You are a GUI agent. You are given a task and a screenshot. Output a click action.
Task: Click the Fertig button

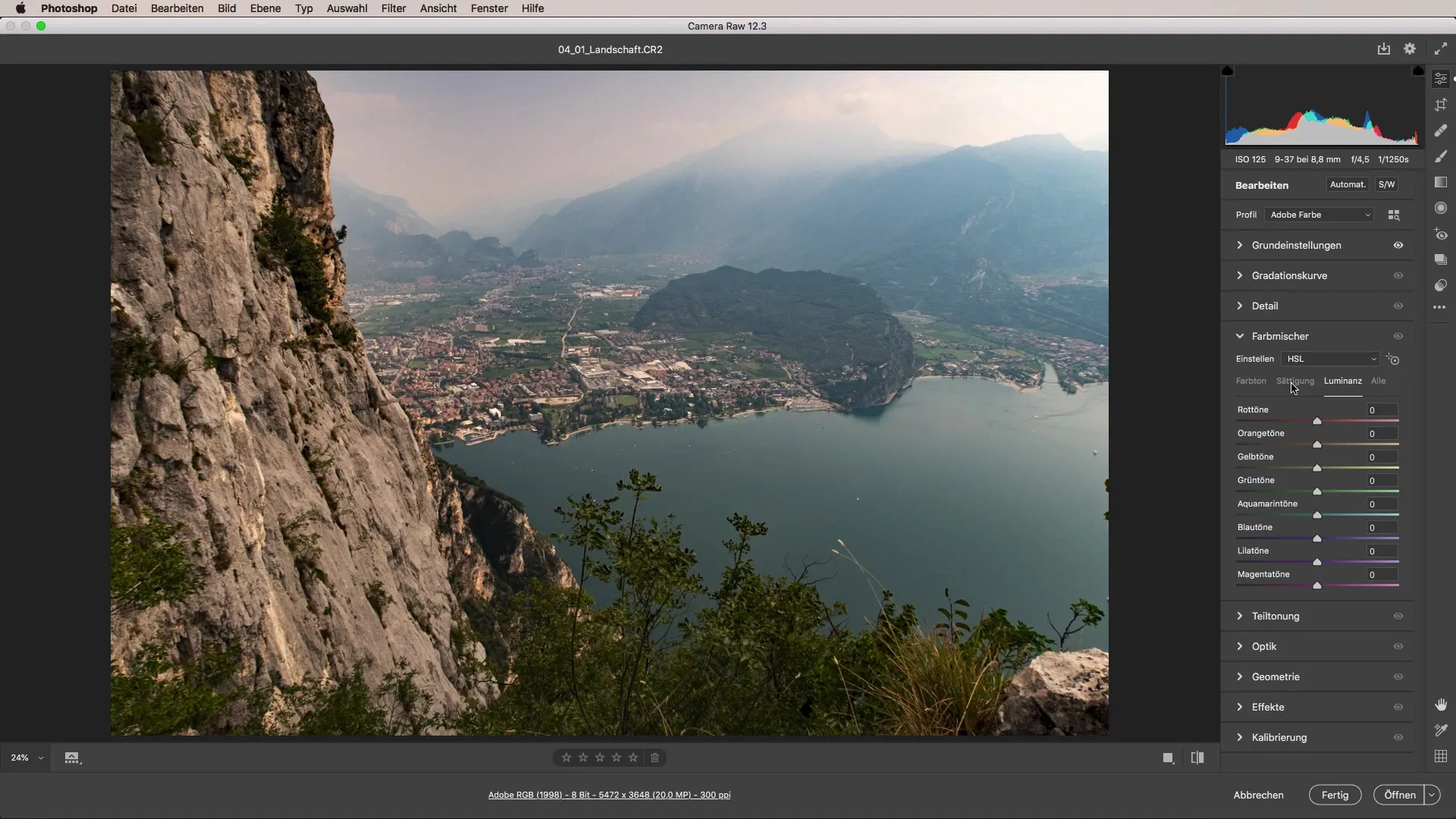click(x=1335, y=795)
